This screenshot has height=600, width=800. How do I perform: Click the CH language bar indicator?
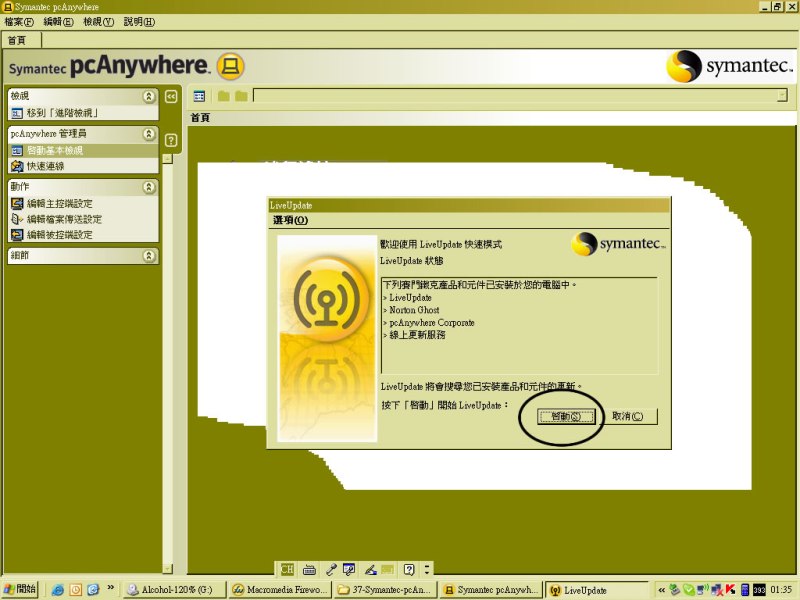(x=287, y=569)
